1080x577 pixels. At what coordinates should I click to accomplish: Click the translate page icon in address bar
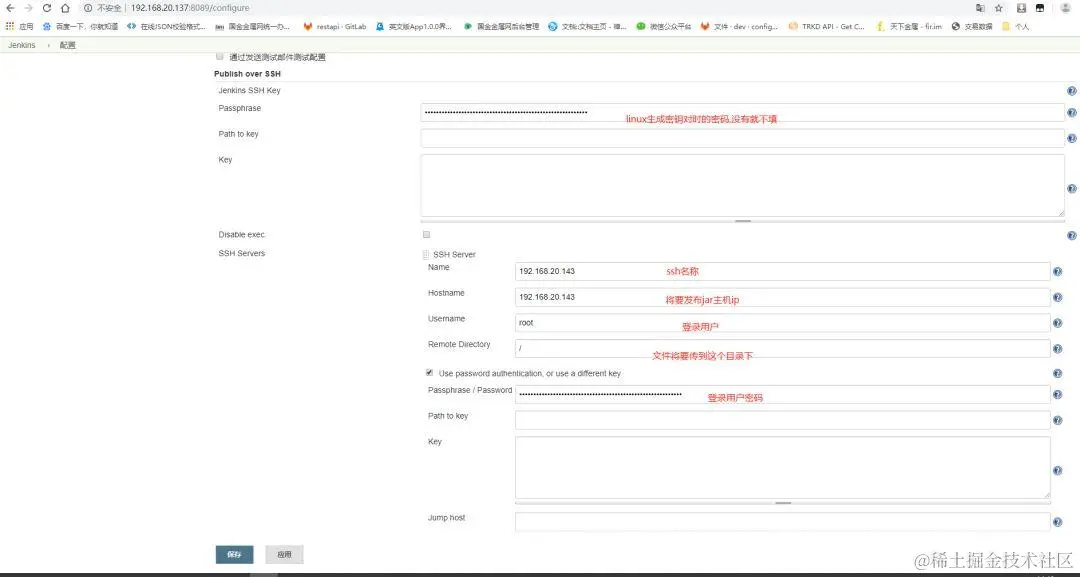[980, 8]
